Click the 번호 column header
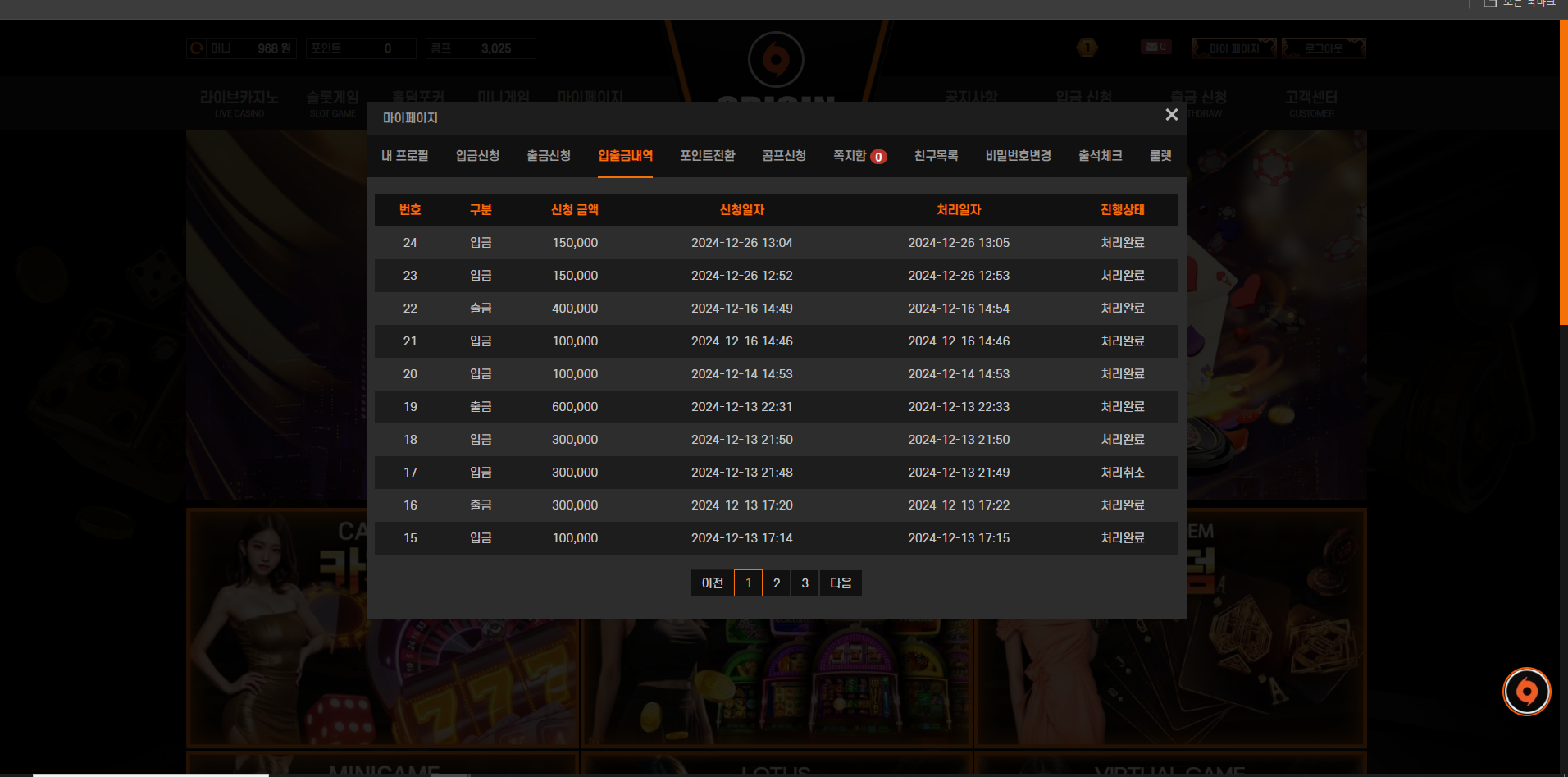This screenshot has width=1568, height=777. pyautogui.click(x=410, y=209)
